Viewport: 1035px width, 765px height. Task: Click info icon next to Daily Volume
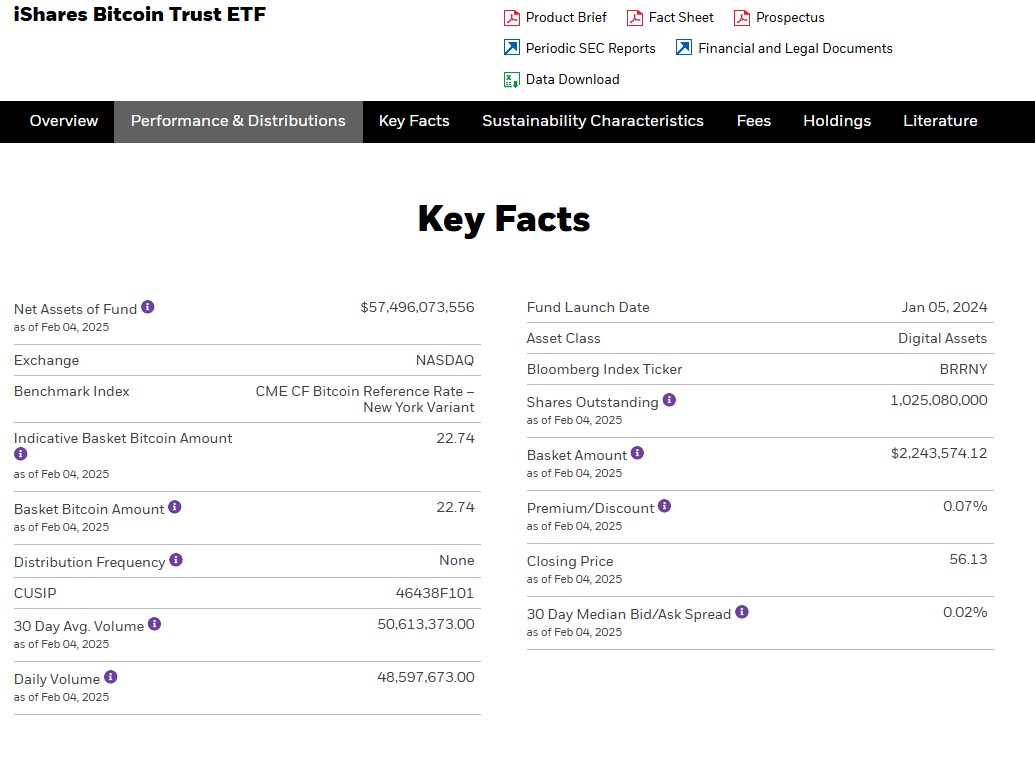[x=111, y=677]
